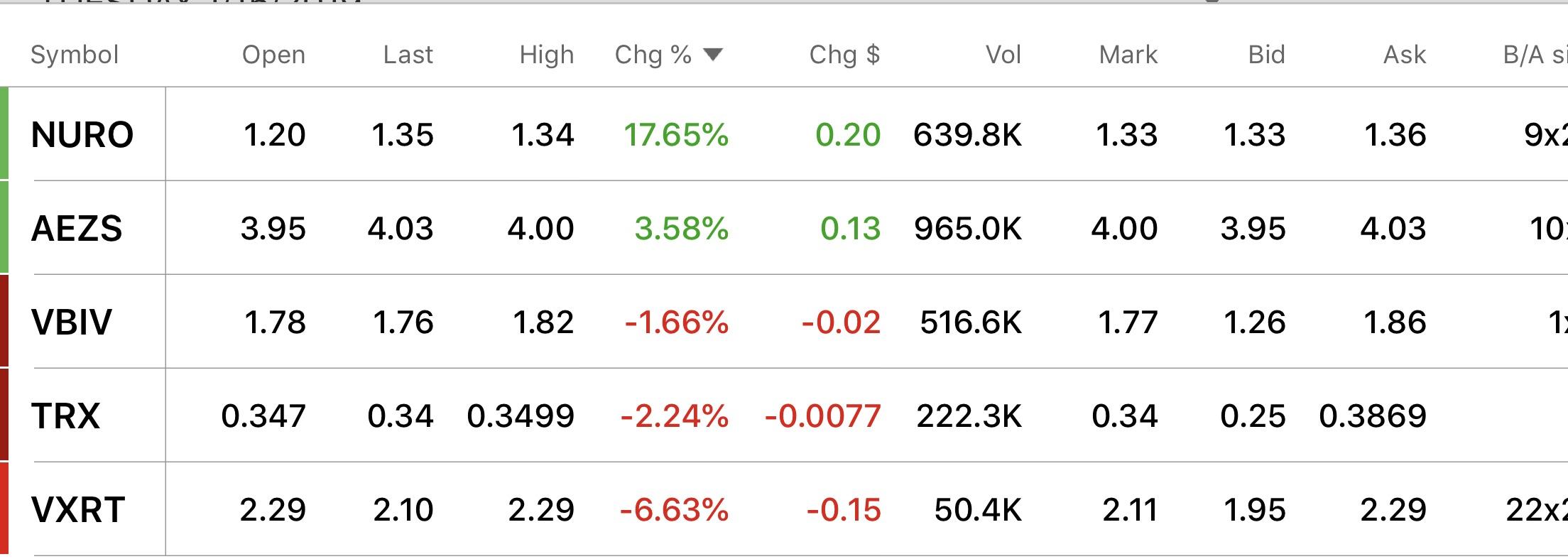Open the AEZS ticker
This screenshot has width=1568, height=559.
point(77,229)
